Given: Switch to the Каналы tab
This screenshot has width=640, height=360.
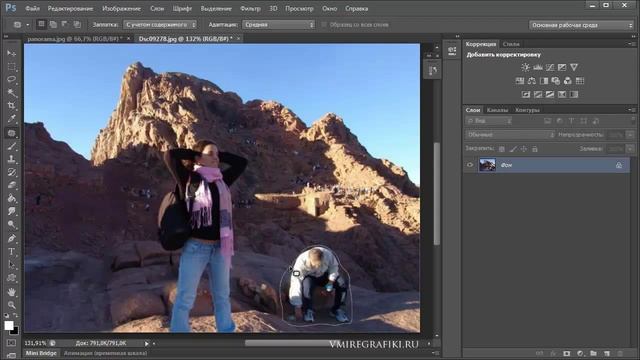Looking at the screenshot, I should [497, 110].
